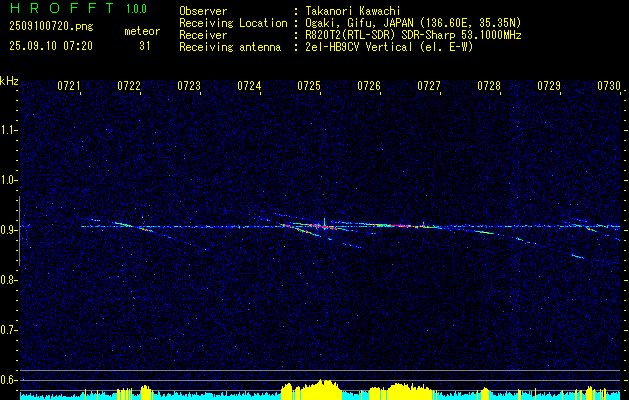629x400 pixels.
Task: Click the HROFFT title text
Action: point(62,8)
